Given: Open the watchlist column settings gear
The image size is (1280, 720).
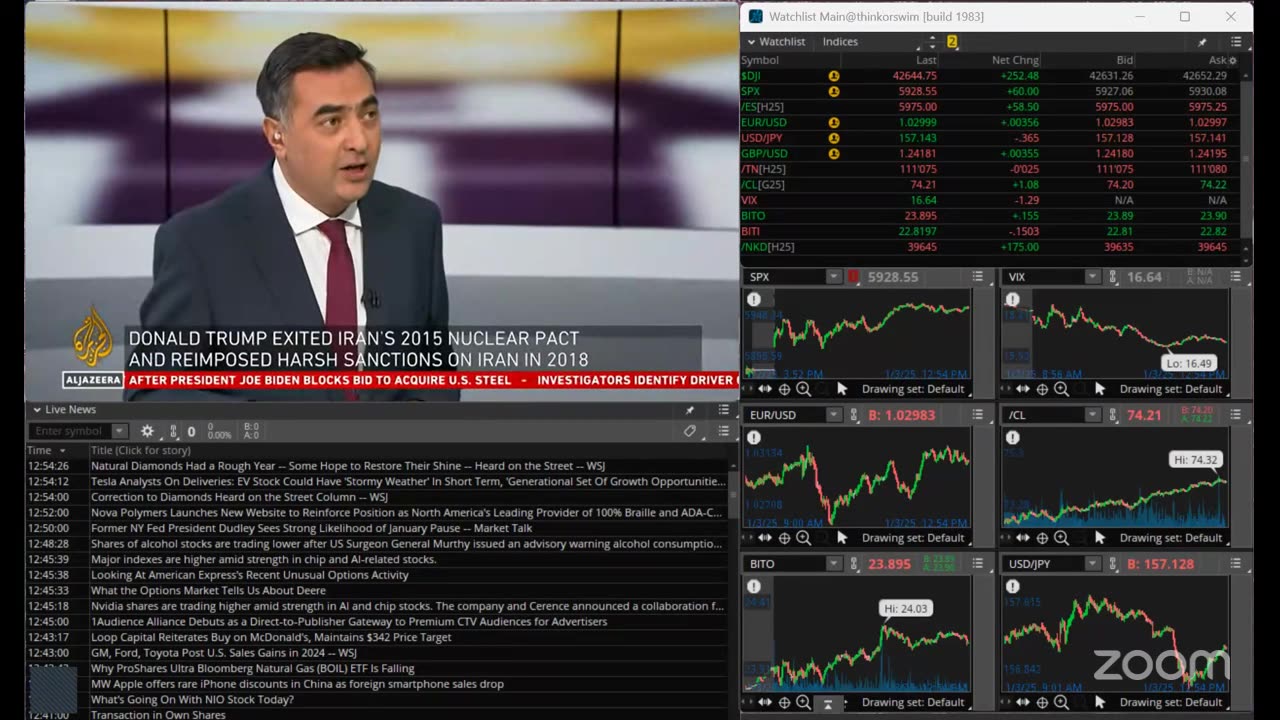Looking at the screenshot, I should pos(1232,60).
